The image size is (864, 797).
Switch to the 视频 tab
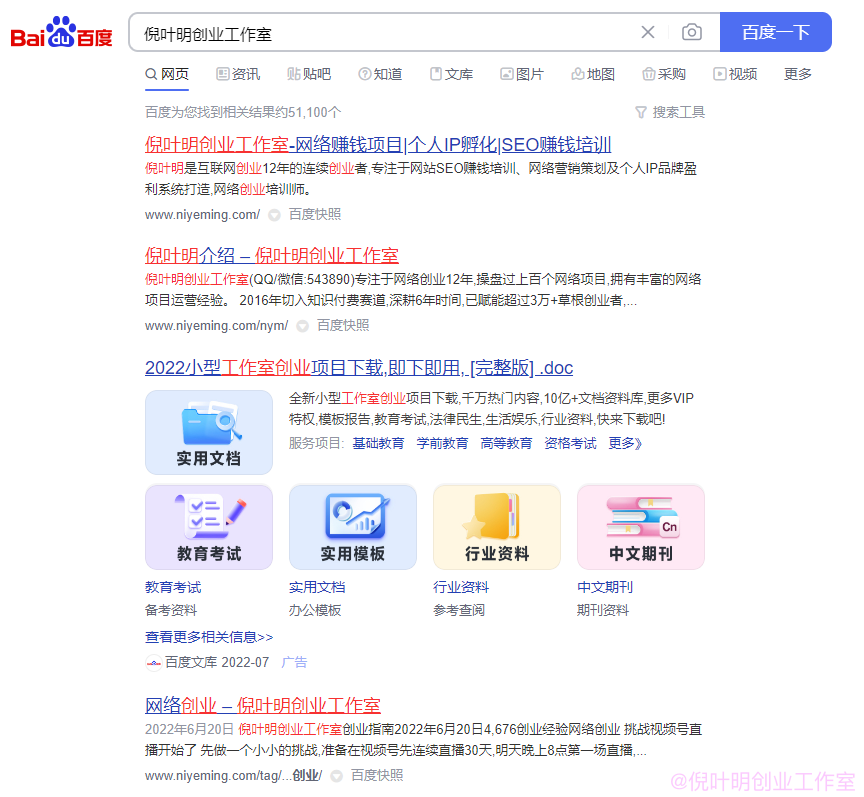point(735,74)
